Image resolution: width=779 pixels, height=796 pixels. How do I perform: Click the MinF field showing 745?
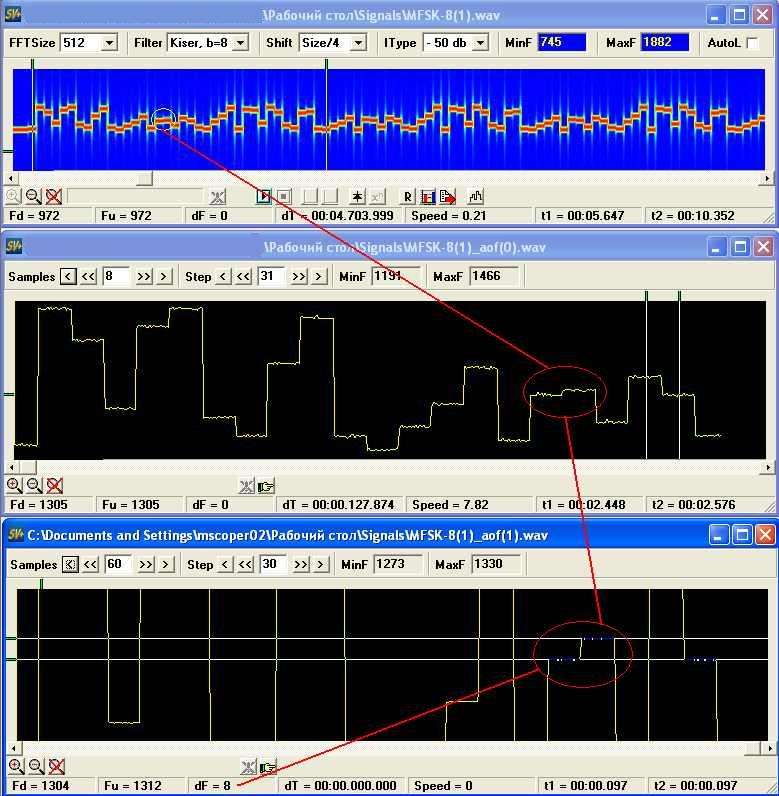(x=561, y=43)
